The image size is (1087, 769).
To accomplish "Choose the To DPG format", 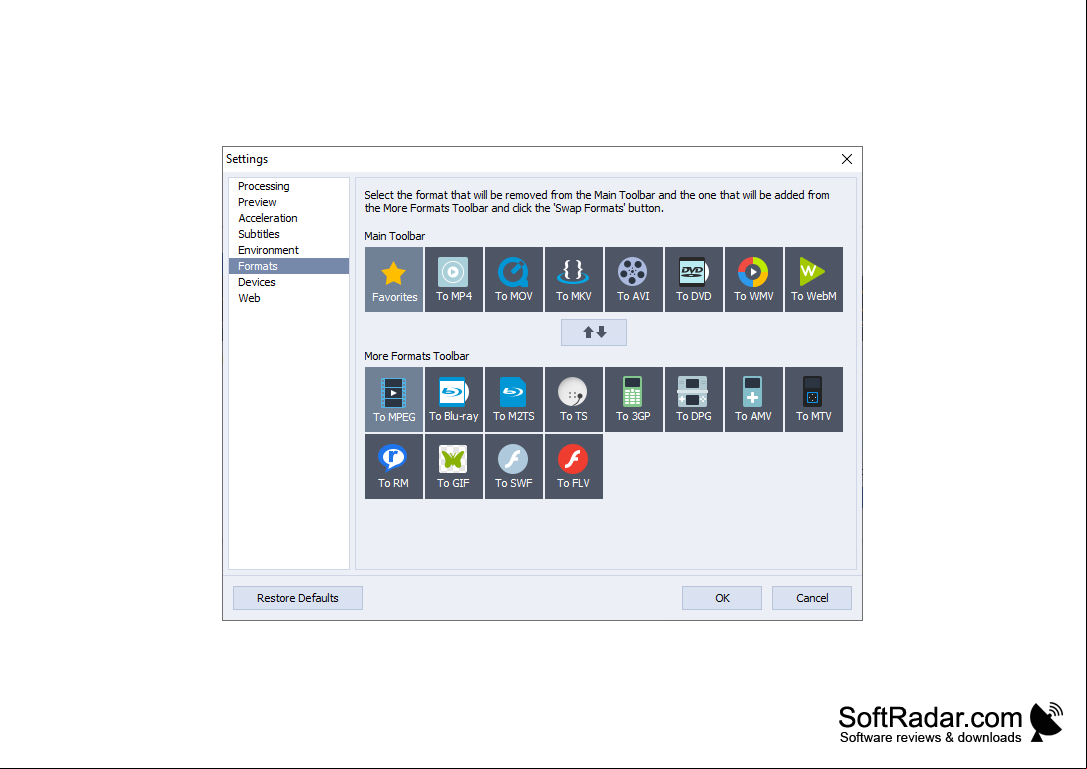I will pos(694,399).
